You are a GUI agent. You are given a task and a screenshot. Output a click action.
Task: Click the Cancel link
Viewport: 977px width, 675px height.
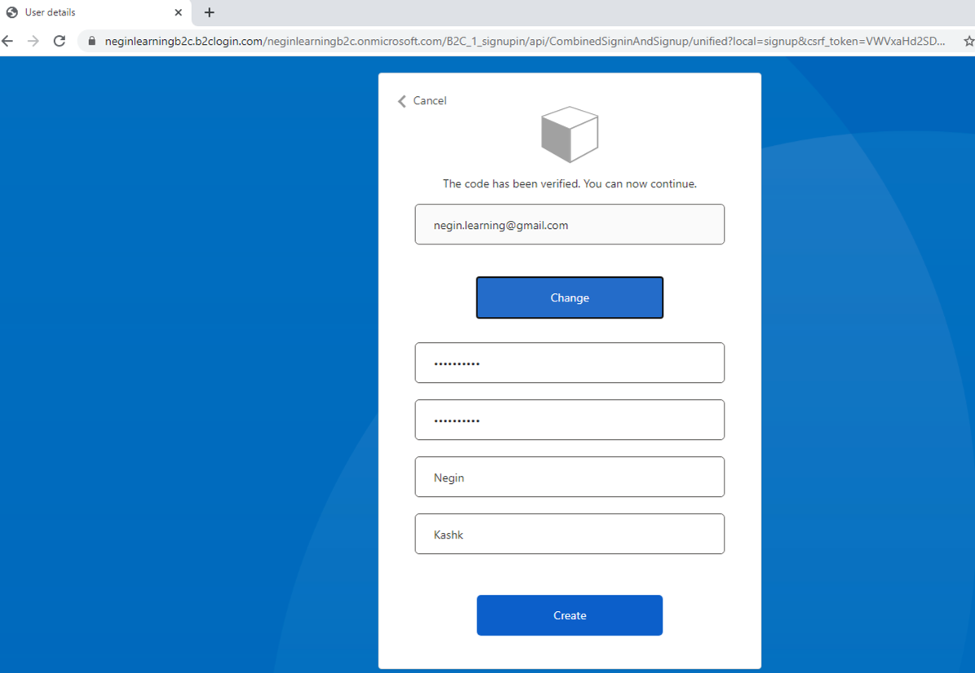pos(429,101)
